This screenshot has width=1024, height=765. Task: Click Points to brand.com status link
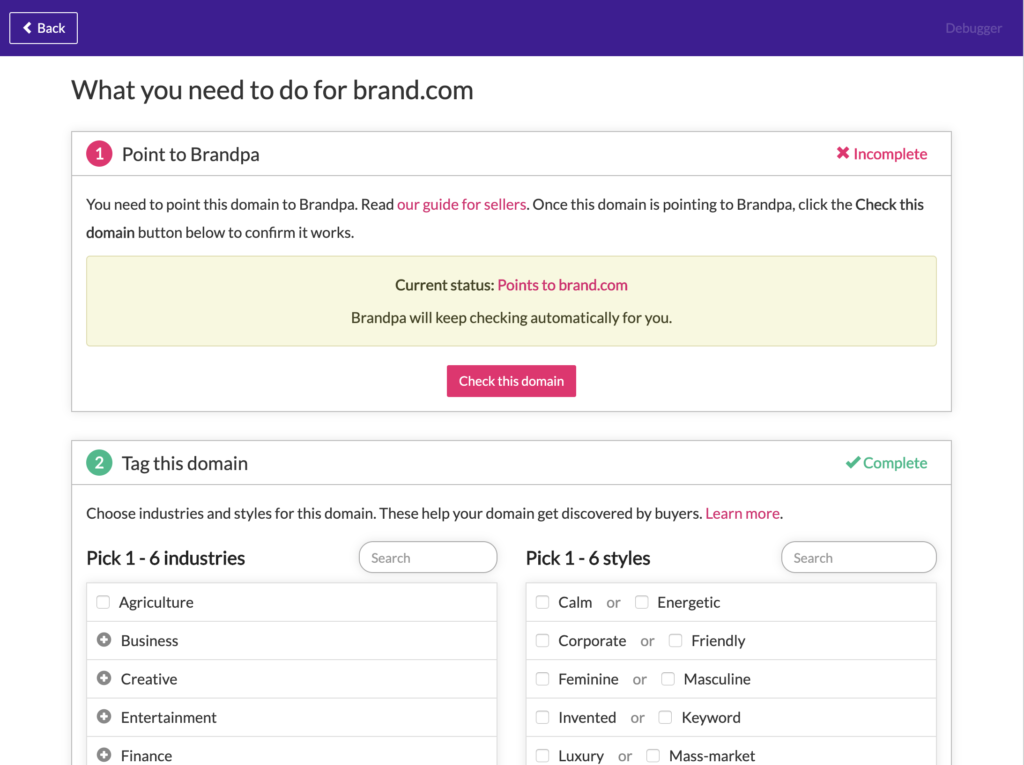562,285
